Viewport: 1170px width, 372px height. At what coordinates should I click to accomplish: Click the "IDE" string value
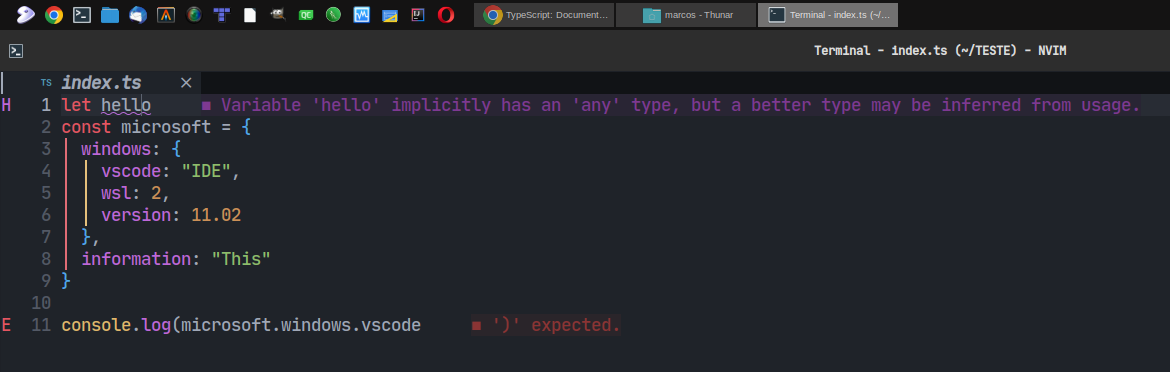[x=206, y=171]
